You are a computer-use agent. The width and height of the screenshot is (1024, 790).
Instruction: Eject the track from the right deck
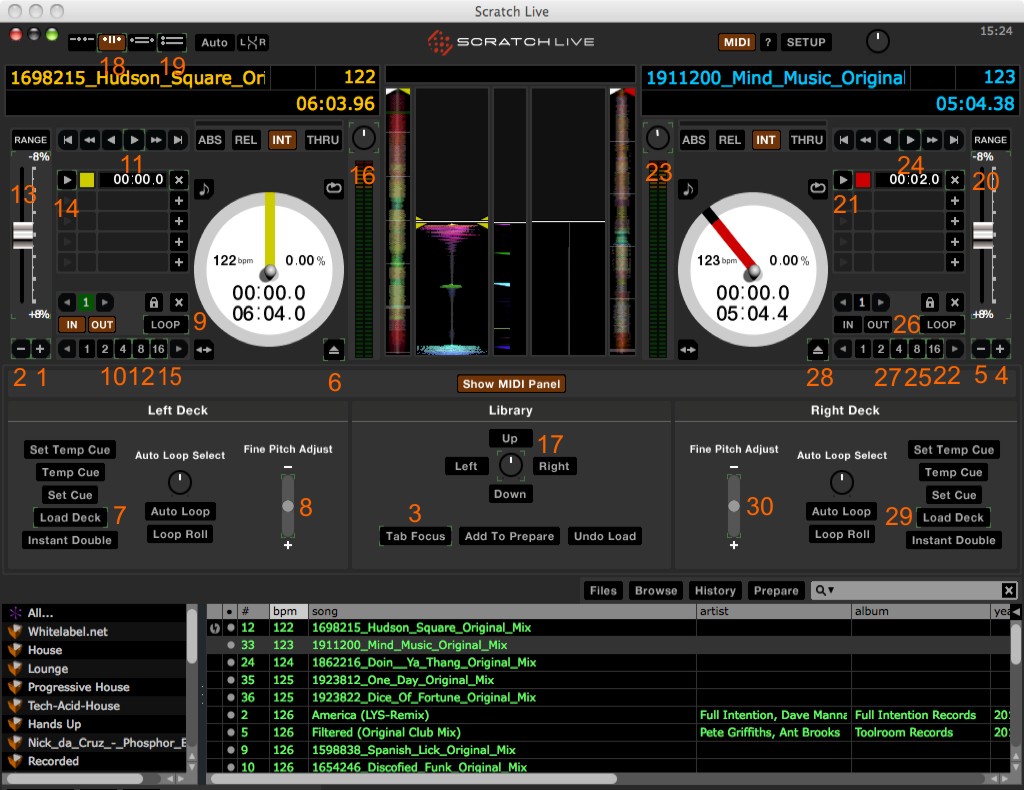click(x=818, y=349)
